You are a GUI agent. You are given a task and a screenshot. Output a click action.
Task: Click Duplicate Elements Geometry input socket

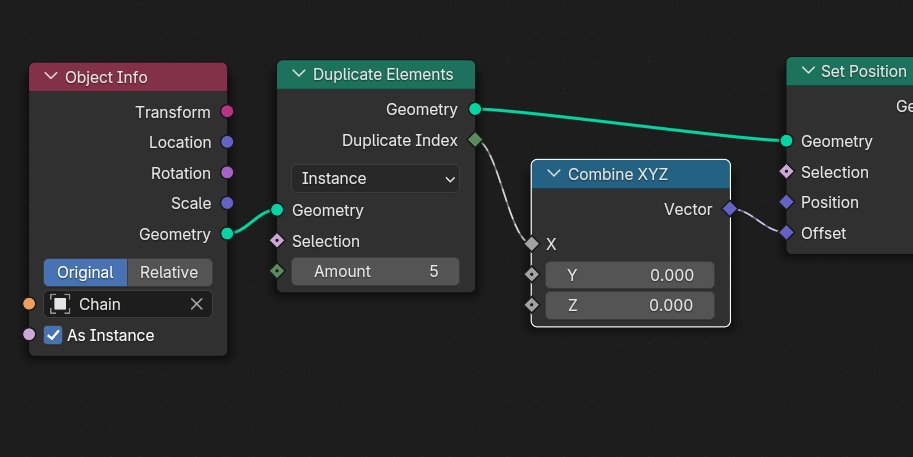[277, 210]
